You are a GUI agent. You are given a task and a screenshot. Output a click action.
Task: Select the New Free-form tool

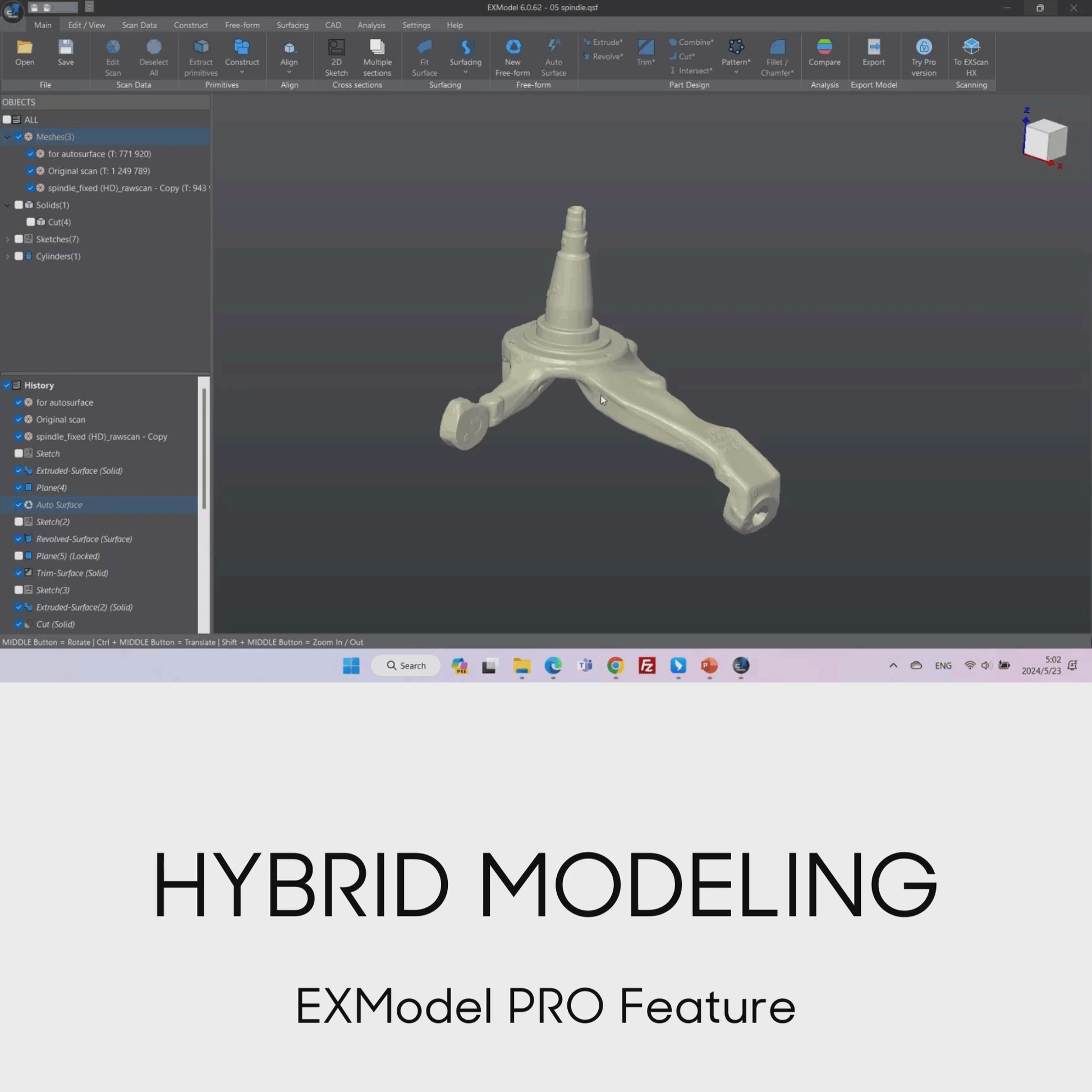click(513, 48)
